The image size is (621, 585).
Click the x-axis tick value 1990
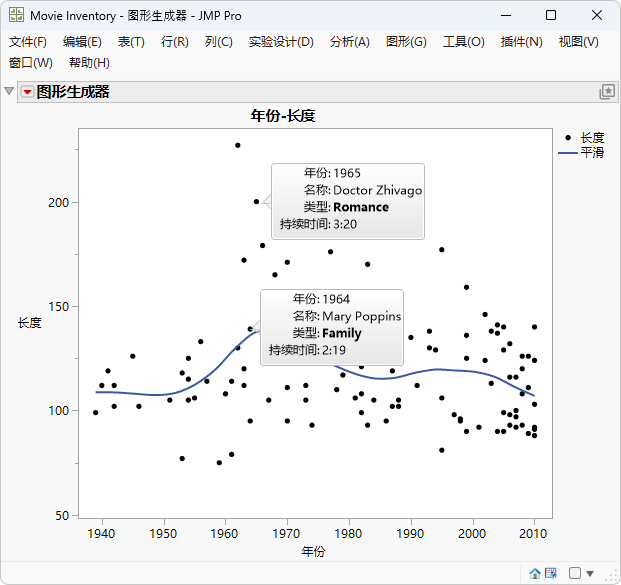[410, 534]
